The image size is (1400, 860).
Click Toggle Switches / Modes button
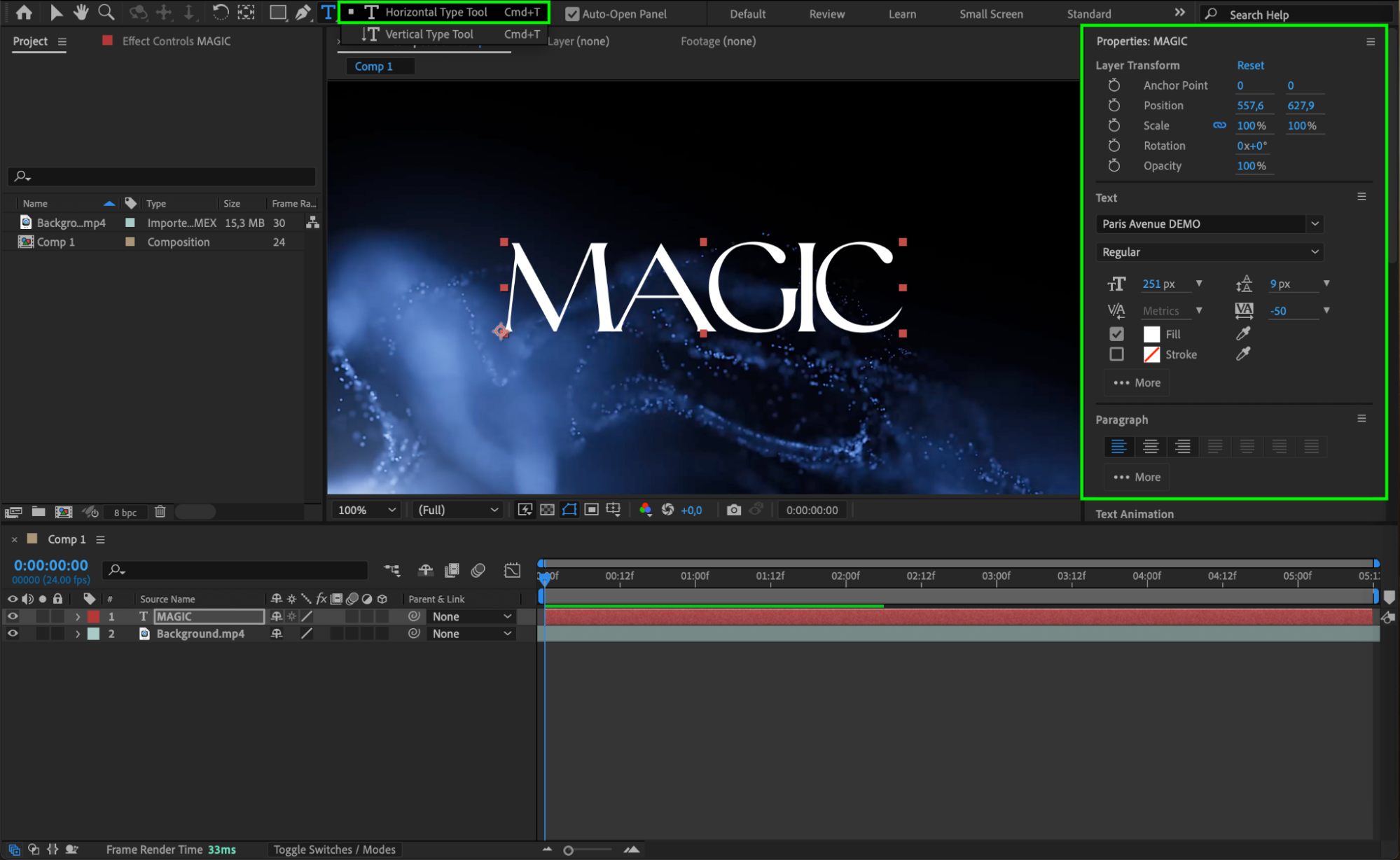click(334, 849)
